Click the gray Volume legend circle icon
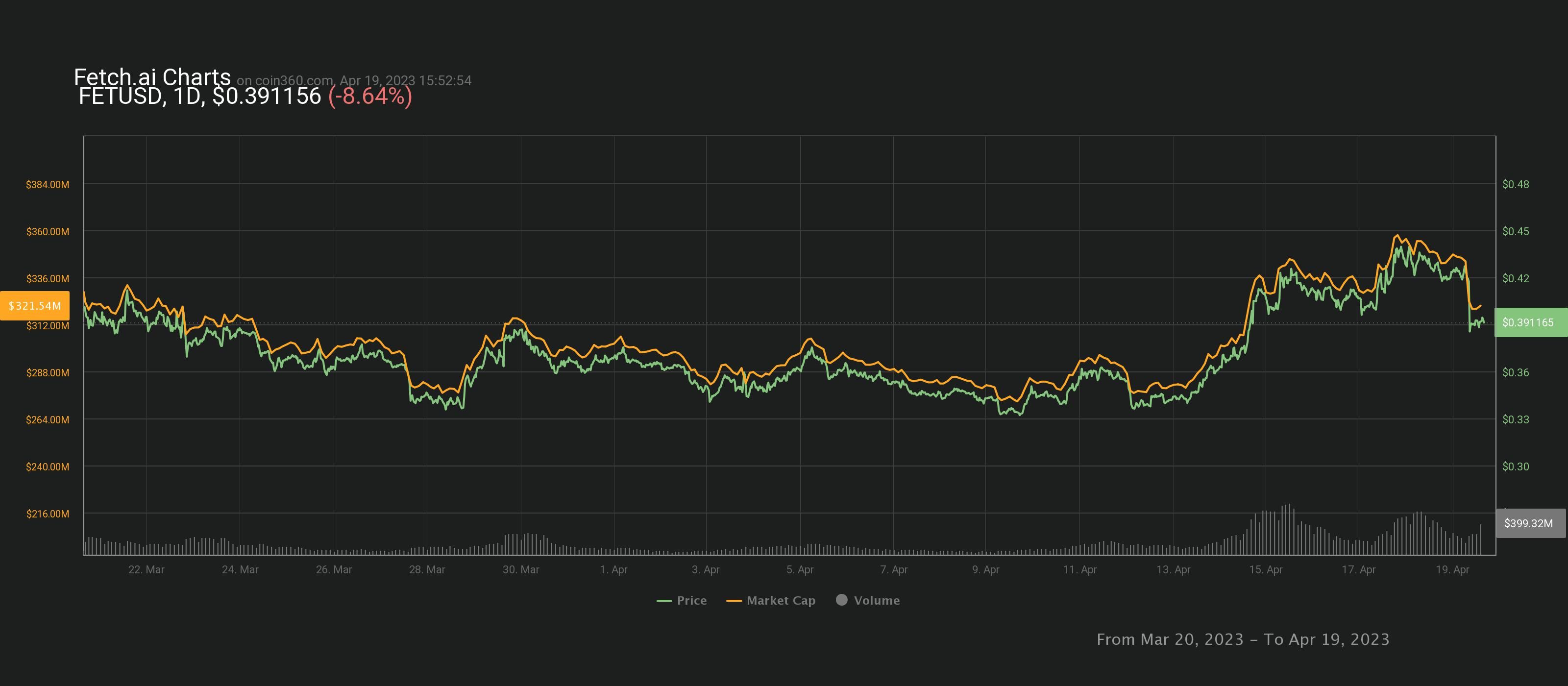1568x686 pixels. [x=841, y=600]
